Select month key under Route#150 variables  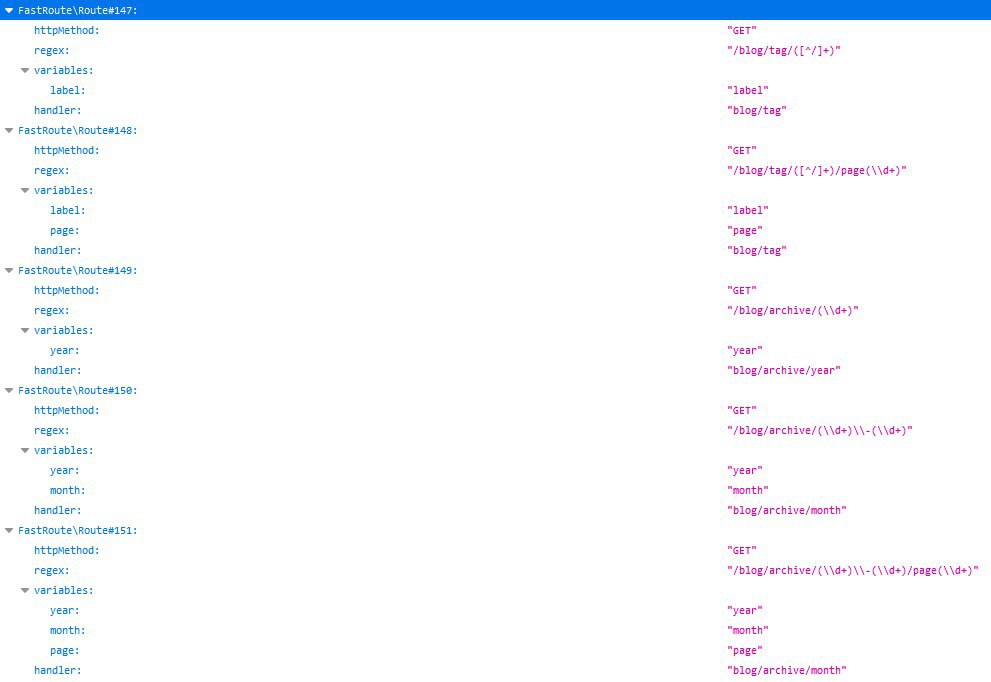pyautogui.click(x=68, y=490)
